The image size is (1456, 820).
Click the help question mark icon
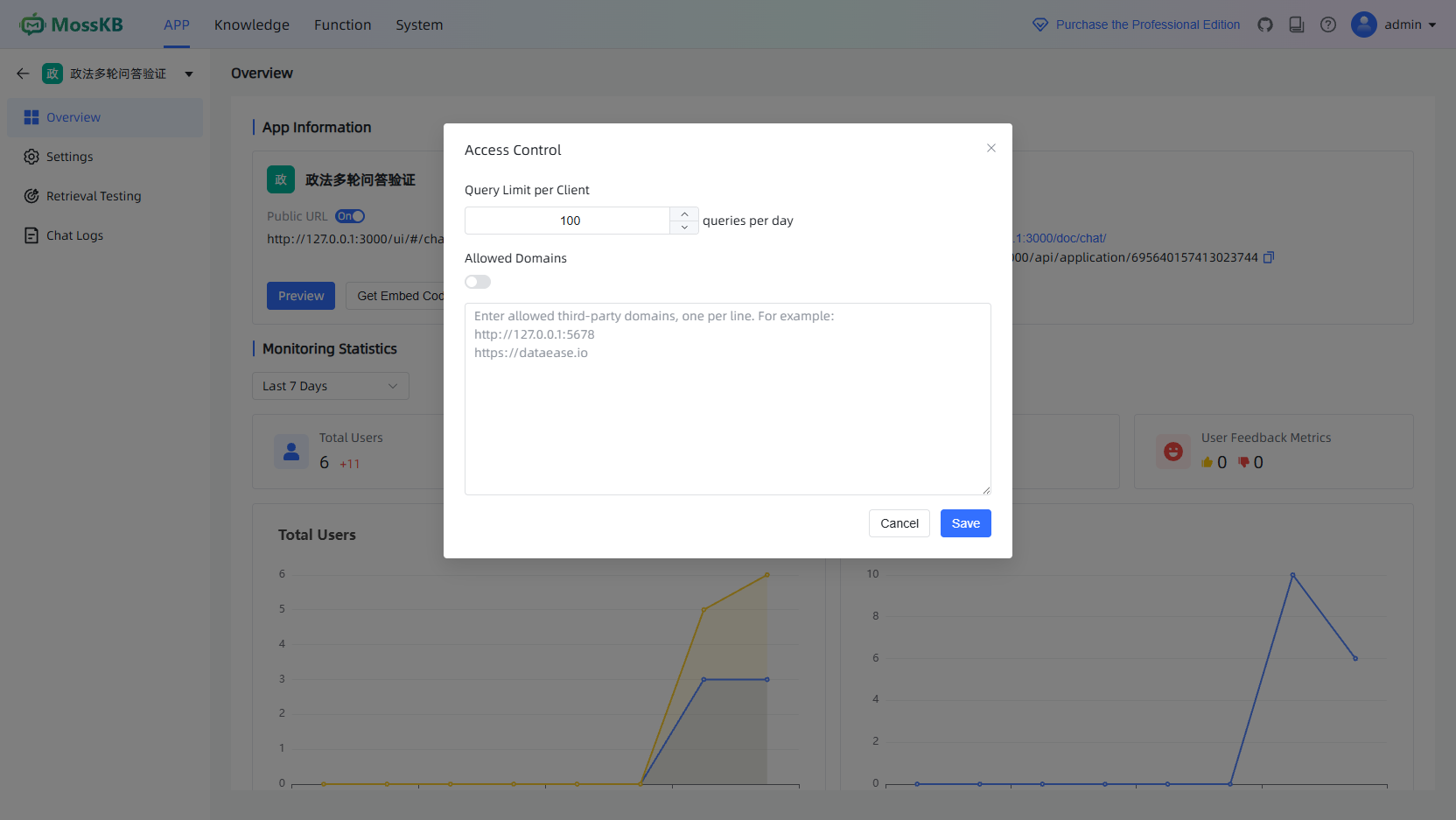point(1328,25)
